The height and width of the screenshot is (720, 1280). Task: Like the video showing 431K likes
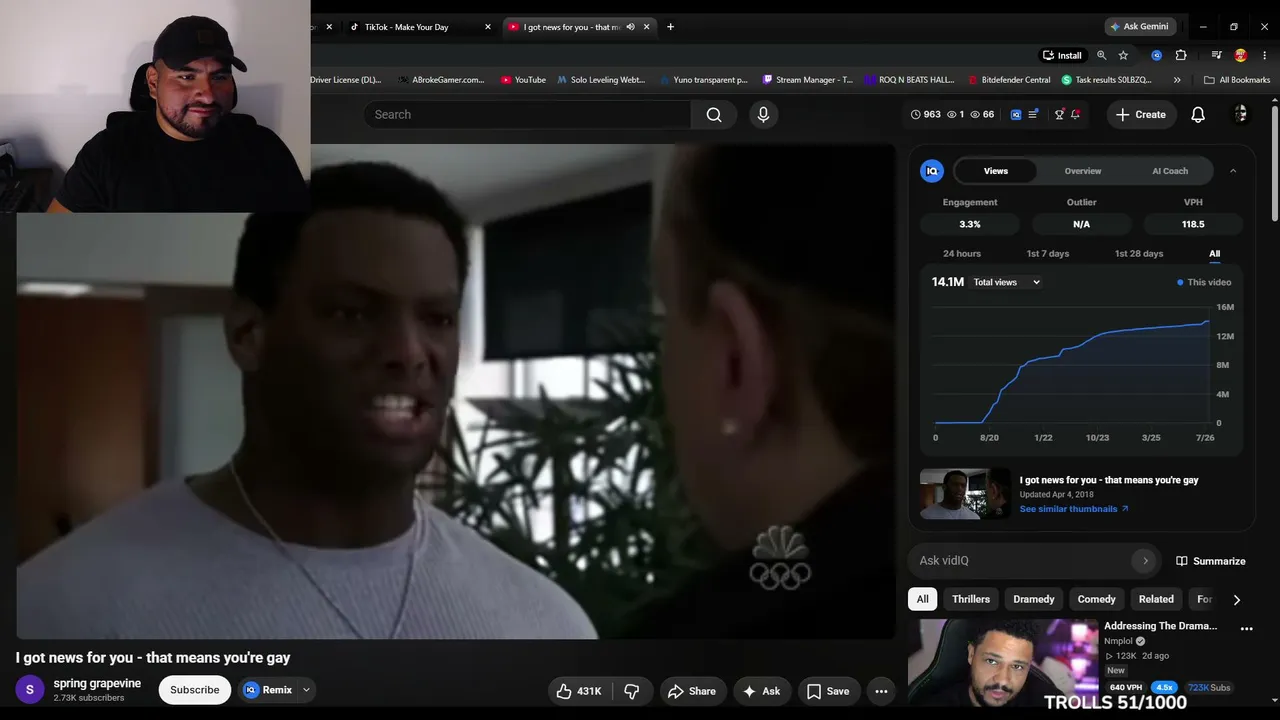(x=579, y=691)
